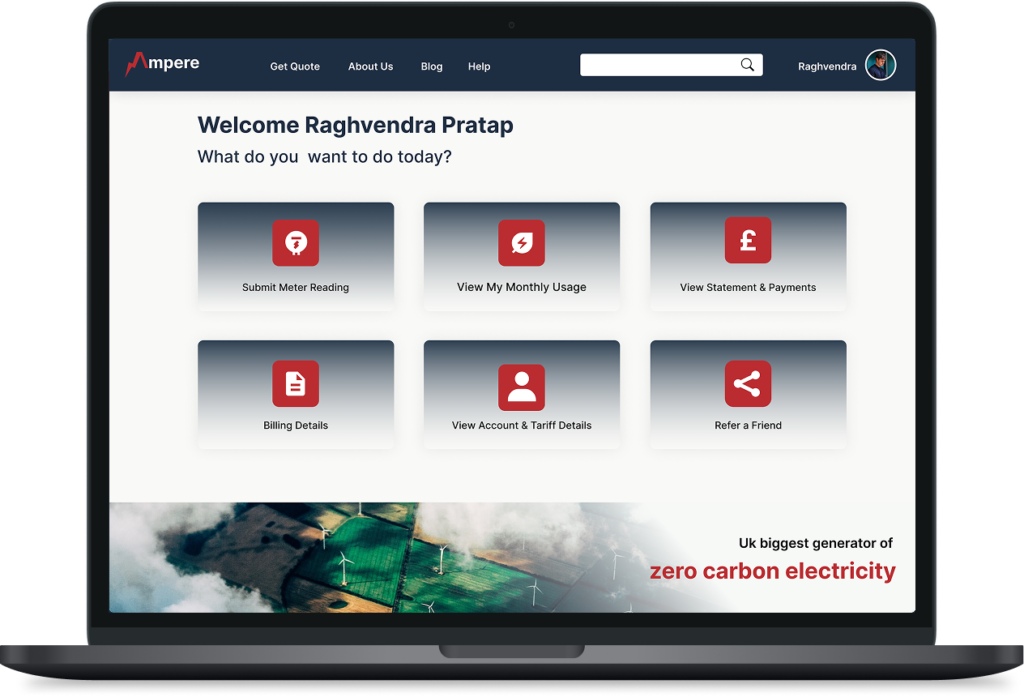Viewport: 1024px width, 697px height.
Task: Click the account person icon
Action: point(521,387)
